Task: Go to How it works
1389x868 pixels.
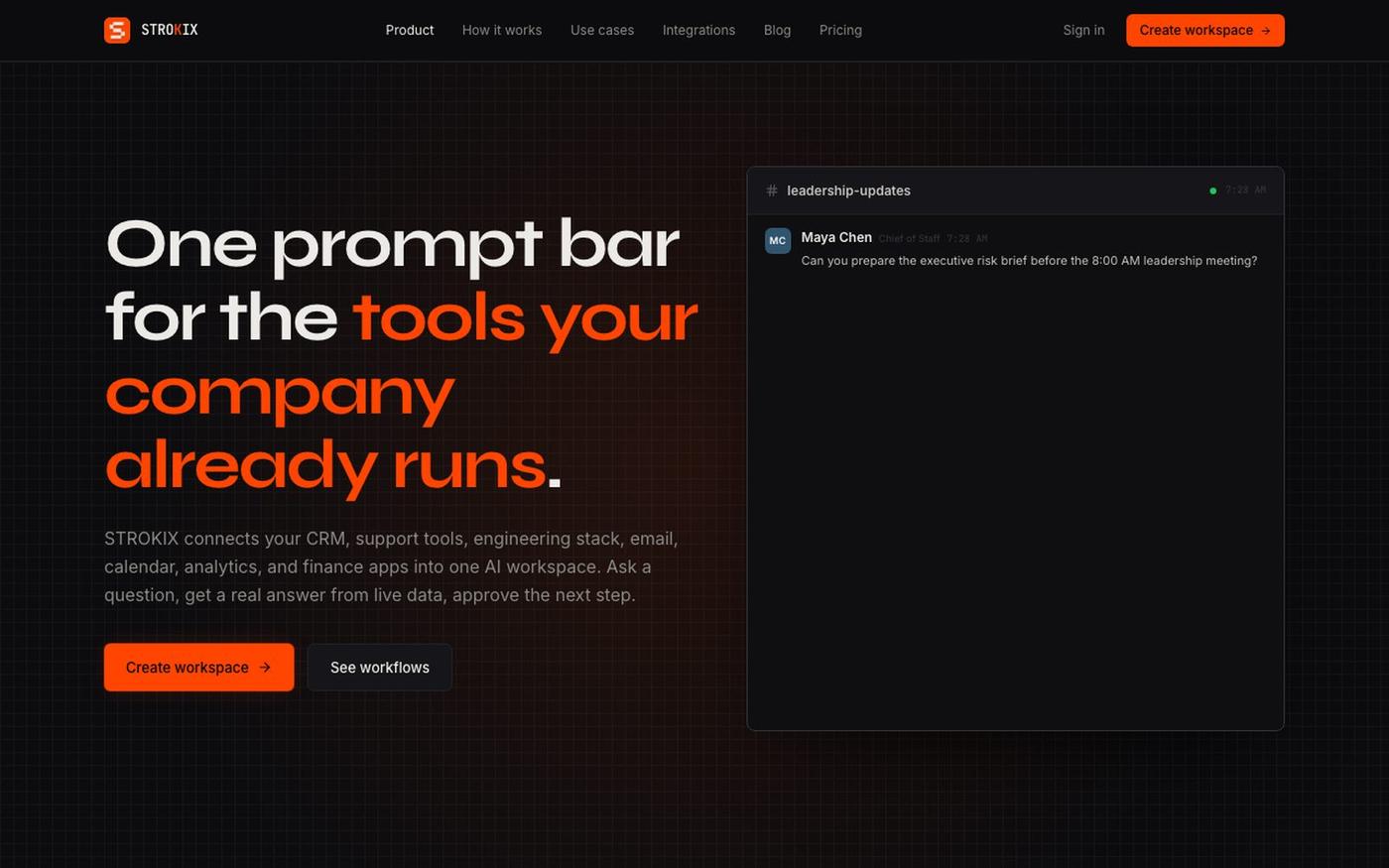Action: [502, 30]
